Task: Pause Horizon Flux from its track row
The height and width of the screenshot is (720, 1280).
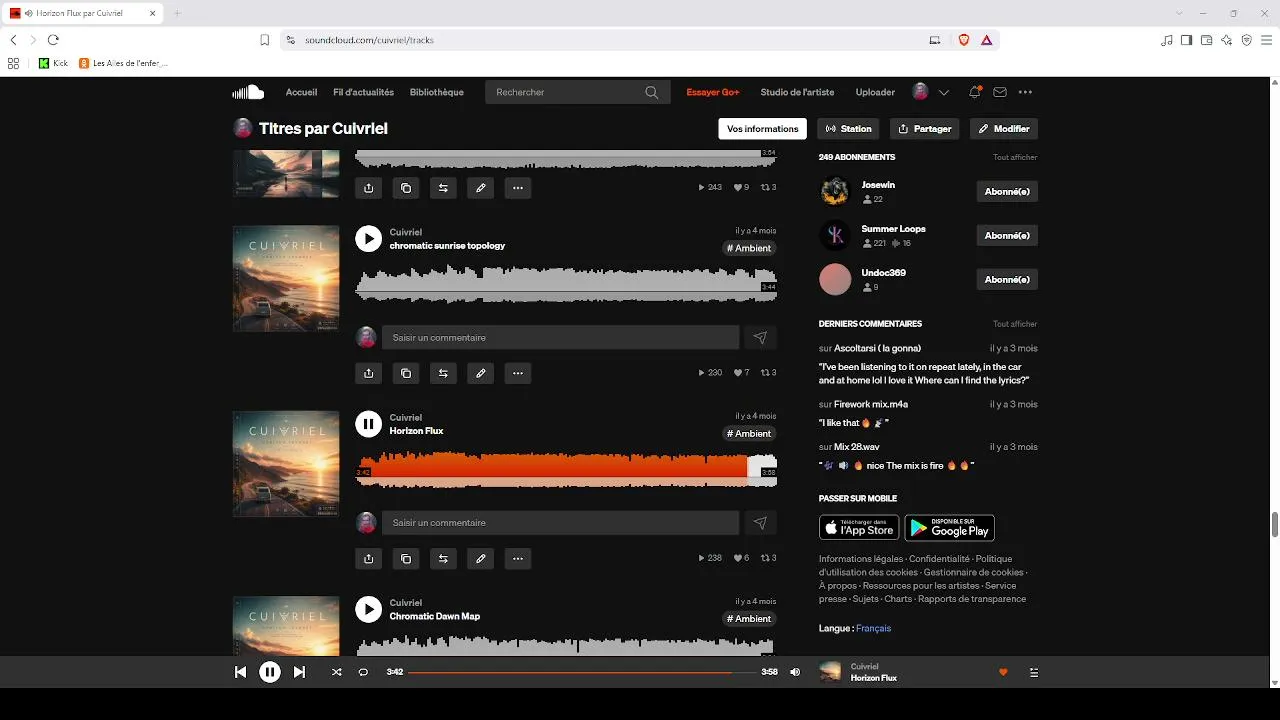Action: pyautogui.click(x=368, y=424)
